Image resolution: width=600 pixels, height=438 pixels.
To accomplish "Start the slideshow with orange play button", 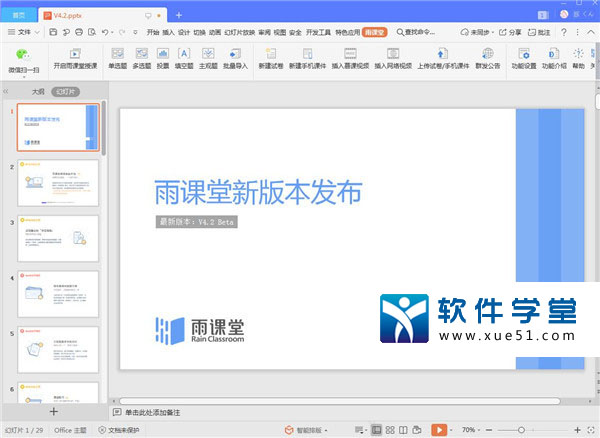I will point(439,430).
